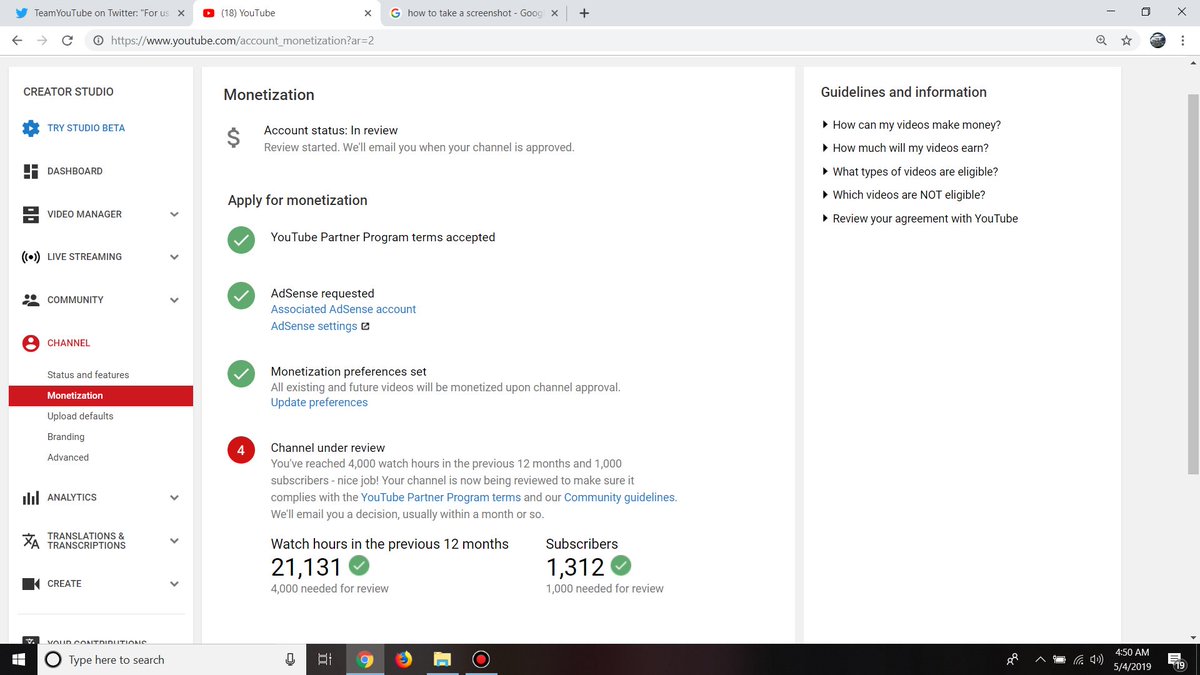Click the red Channel account icon
Screen dimensions: 1200x675
(x=31, y=343)
